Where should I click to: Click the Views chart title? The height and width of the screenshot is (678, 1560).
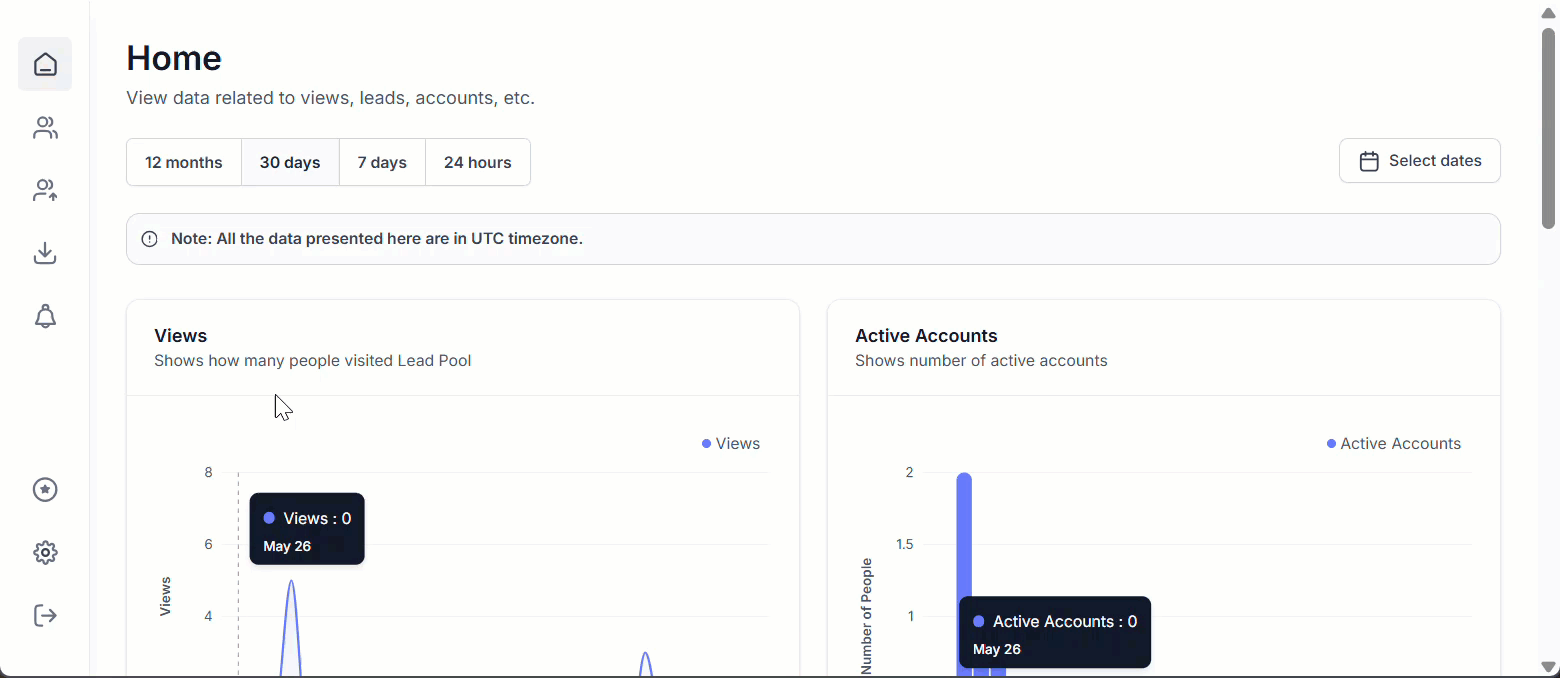coord(181,336)
